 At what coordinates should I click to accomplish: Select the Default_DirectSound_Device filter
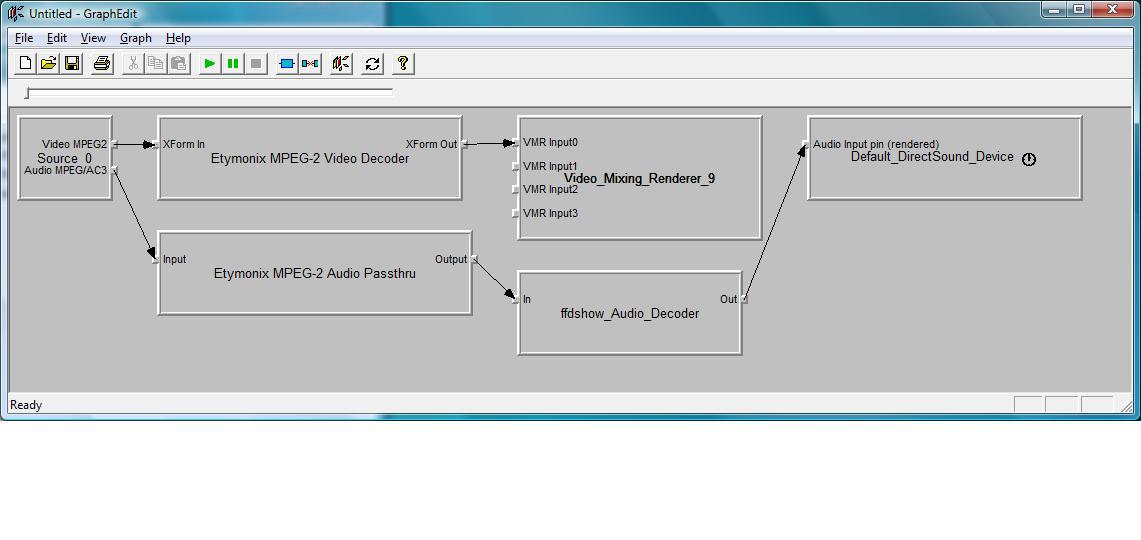click(x=945, y=157)
